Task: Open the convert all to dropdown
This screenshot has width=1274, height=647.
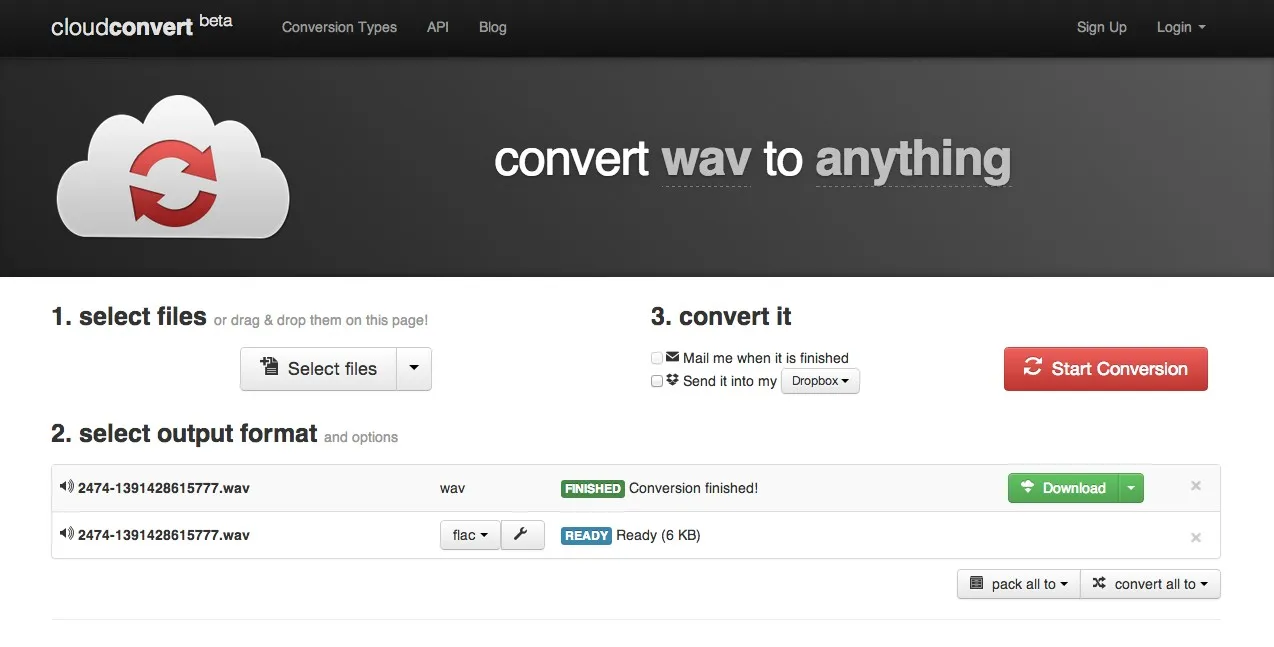Action: tap(1150, 584)
